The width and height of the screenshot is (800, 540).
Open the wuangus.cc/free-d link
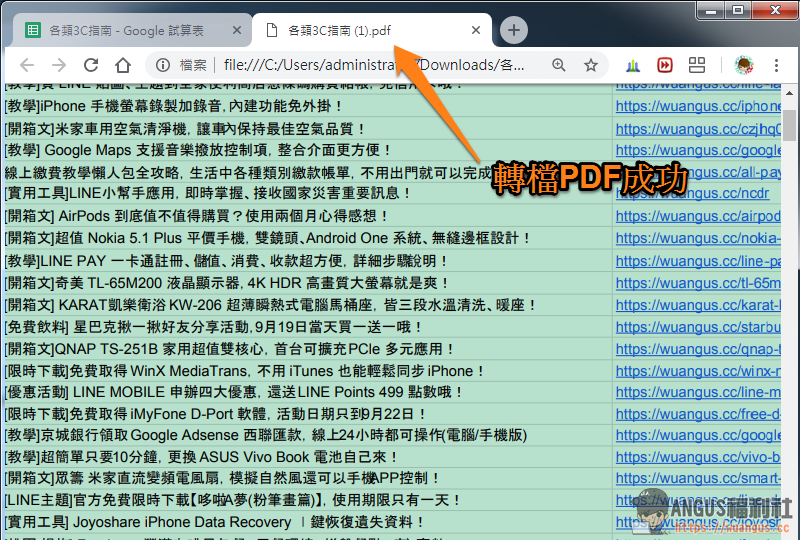coord(697,414)
